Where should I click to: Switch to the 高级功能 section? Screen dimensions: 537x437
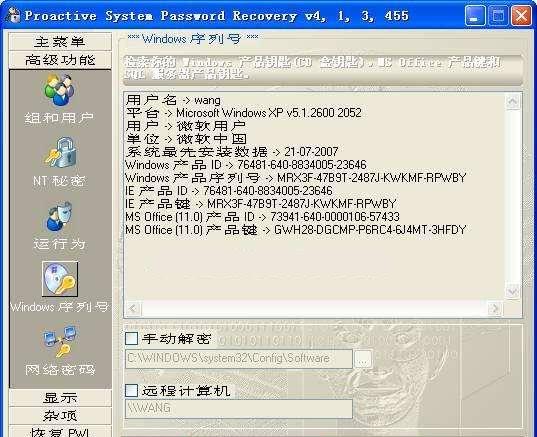(60, 60)
